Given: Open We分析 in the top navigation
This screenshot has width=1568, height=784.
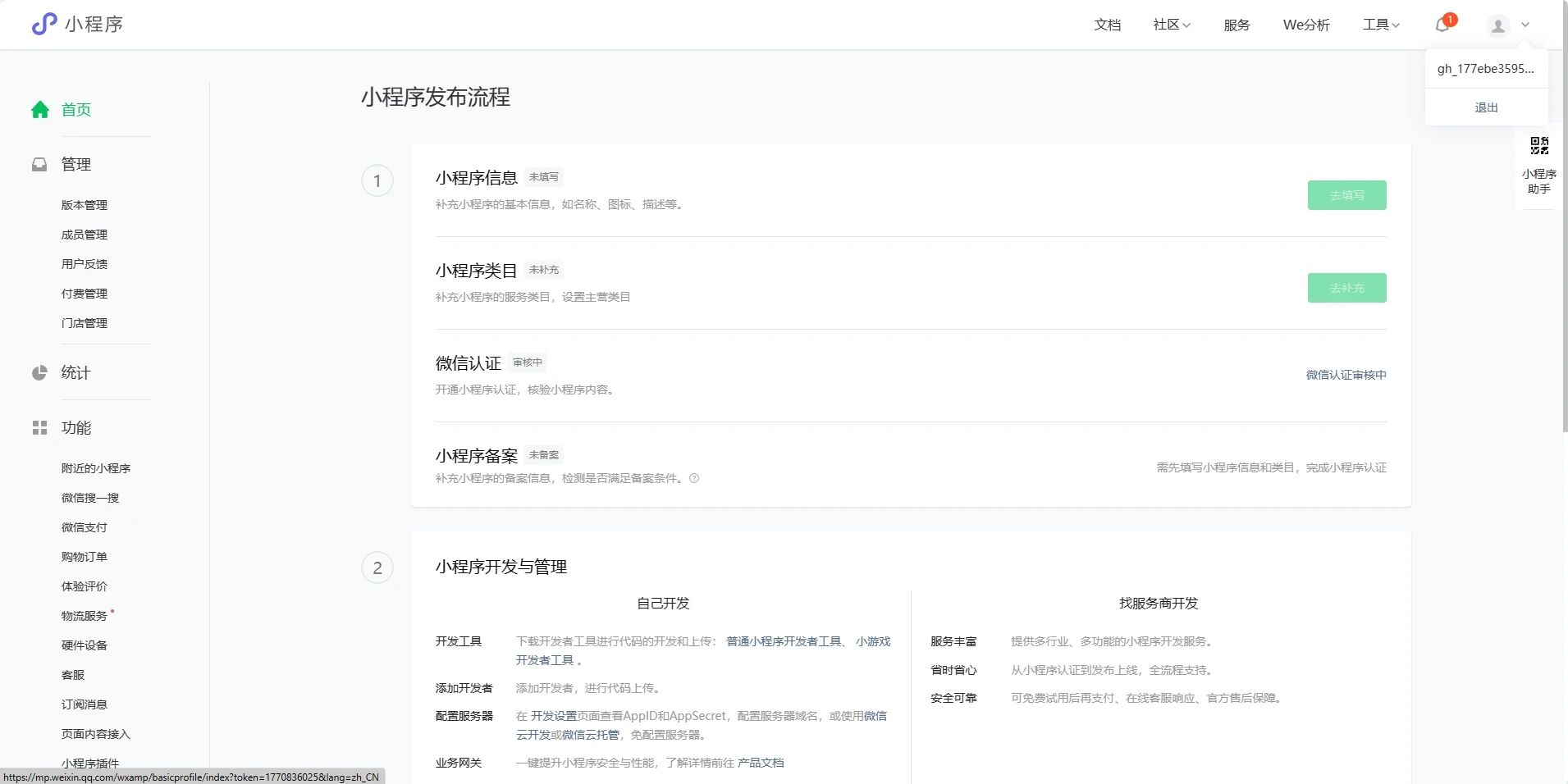Looking at the screenshot, I should click(x=1306, y=25).
